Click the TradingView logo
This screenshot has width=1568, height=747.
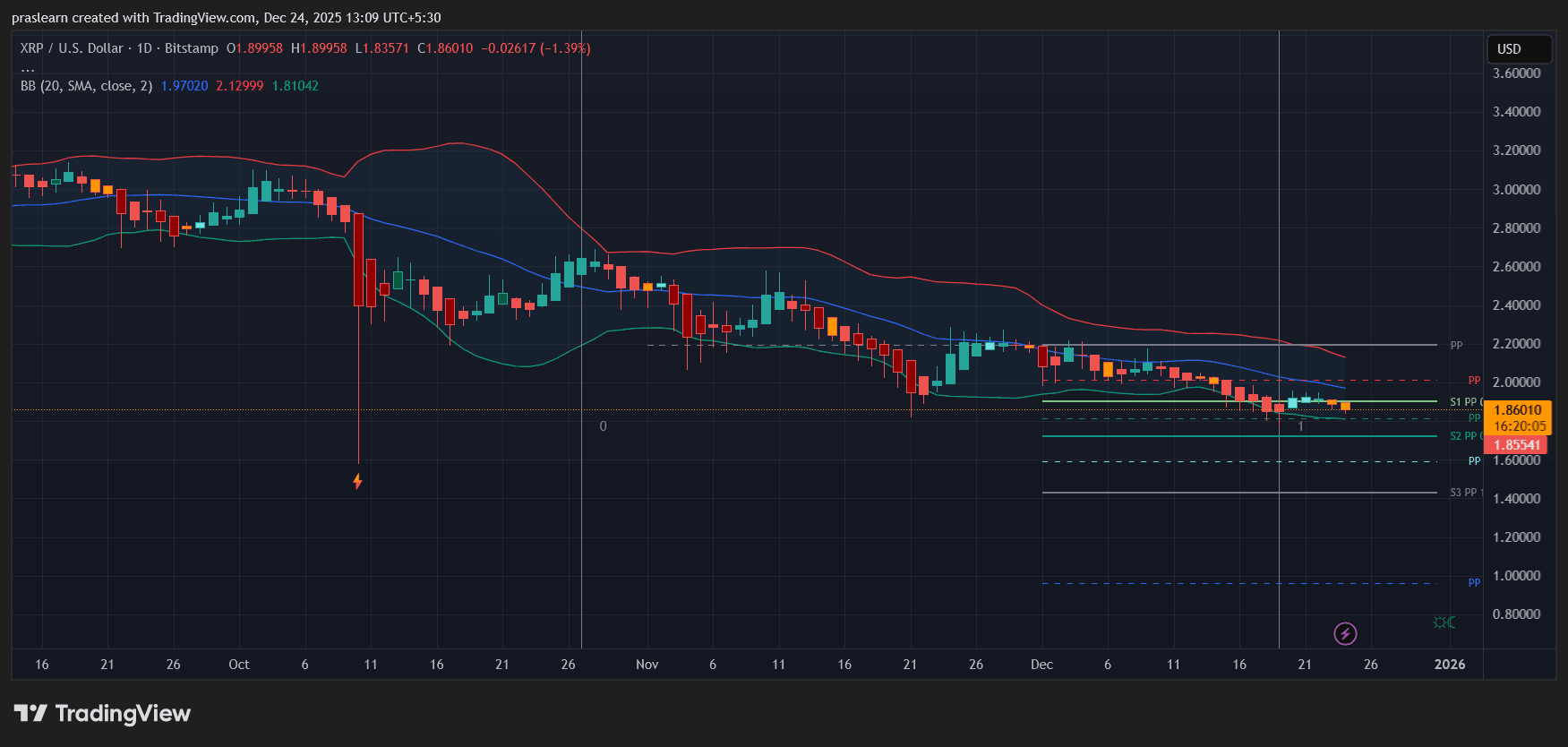103,714
